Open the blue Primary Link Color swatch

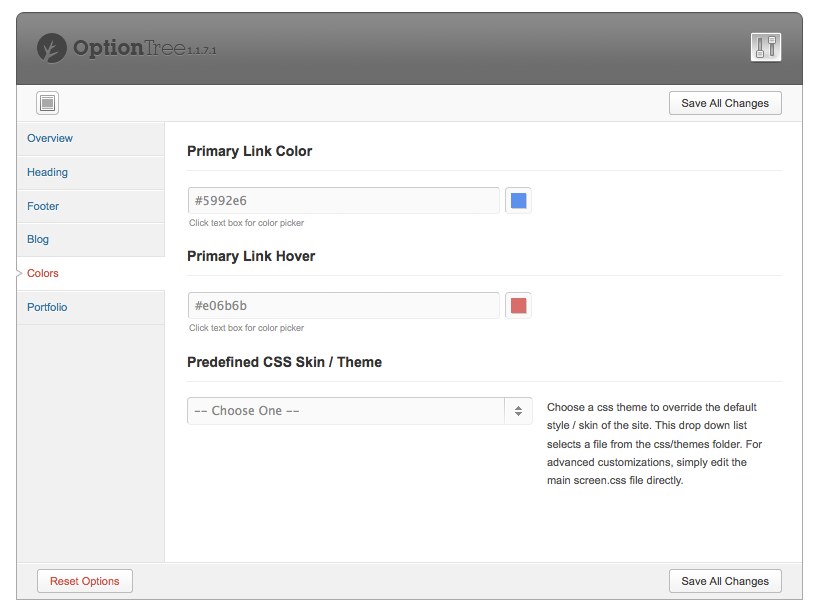click(518, 200)
